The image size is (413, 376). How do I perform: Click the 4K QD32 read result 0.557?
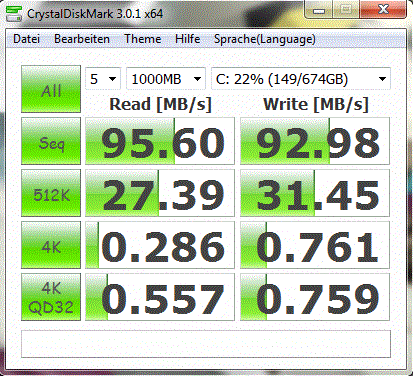click(x=160, y=297)
